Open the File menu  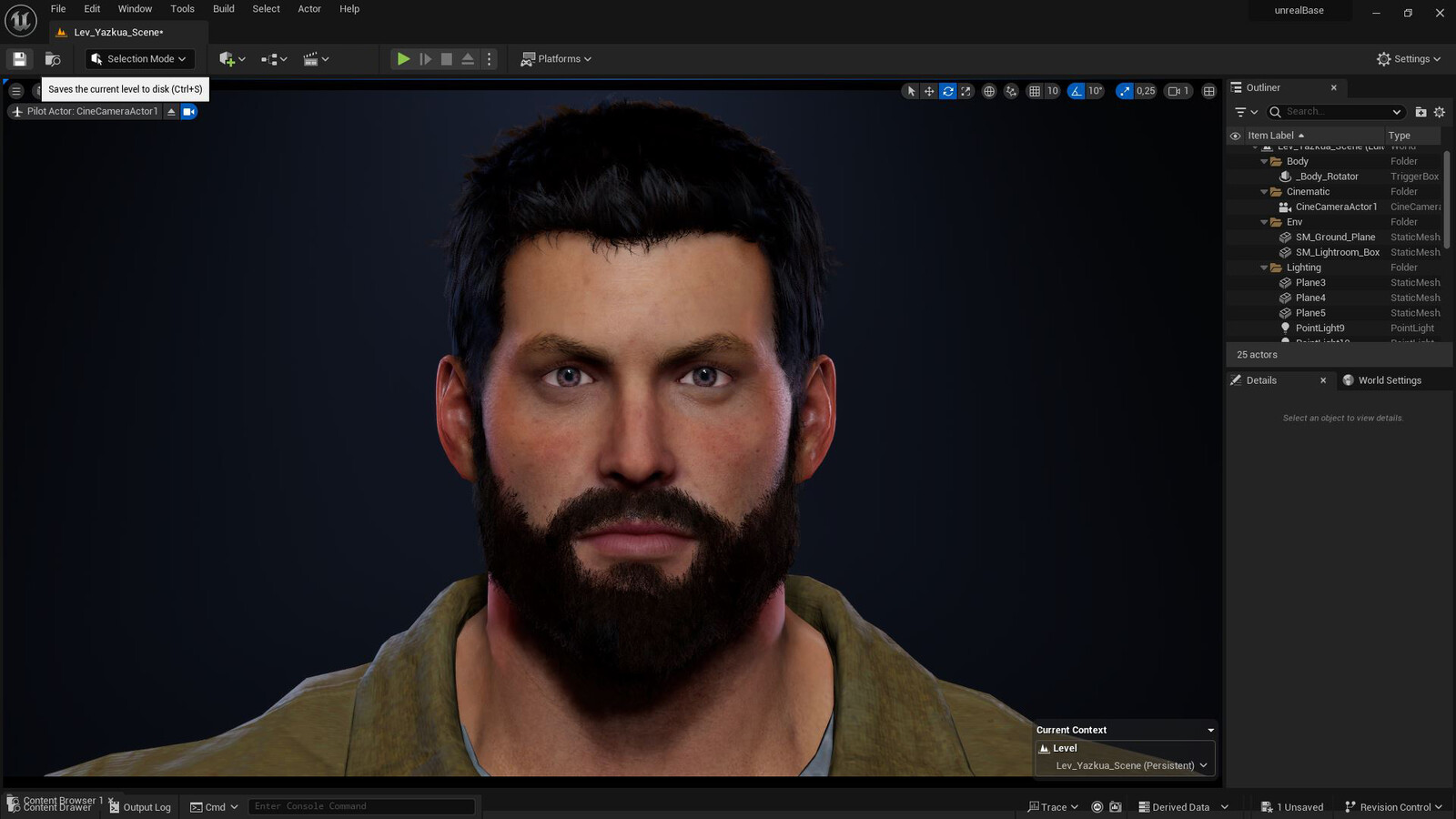point(58,9)
